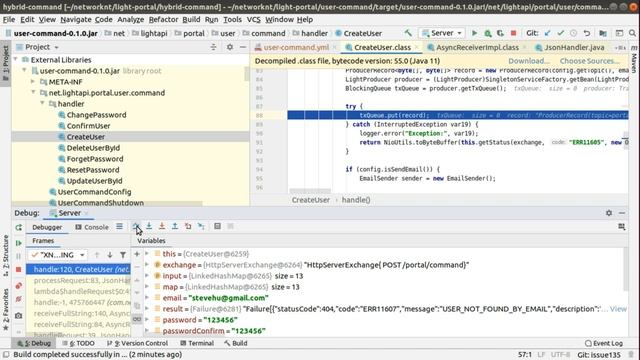Move to next frame down arrow

coord(110,255)
